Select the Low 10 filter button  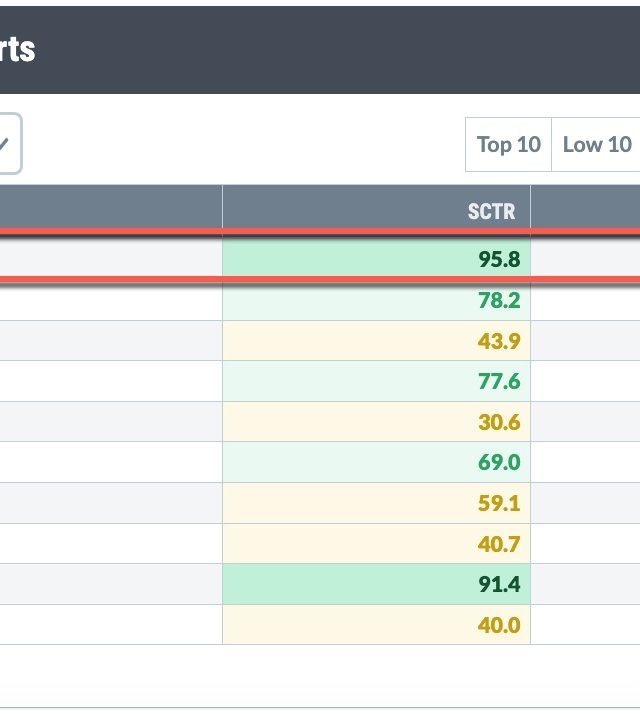(596, 145)
